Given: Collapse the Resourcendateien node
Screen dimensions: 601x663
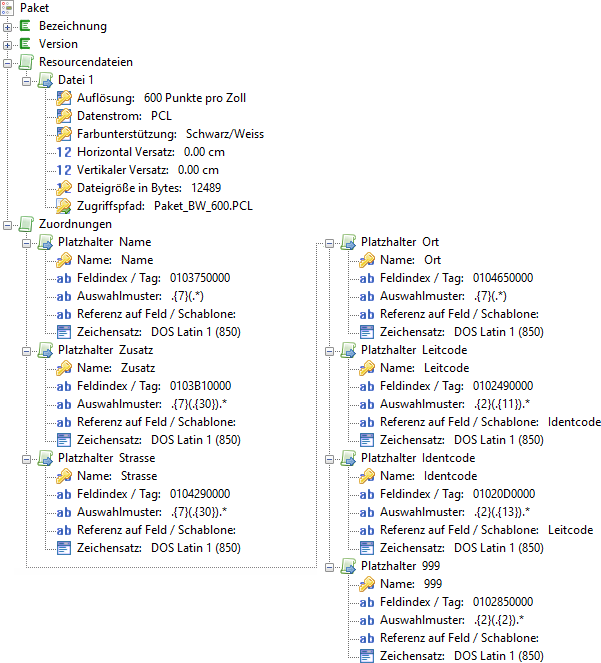Looking at the screenshot, I should (x=9, y=62).
